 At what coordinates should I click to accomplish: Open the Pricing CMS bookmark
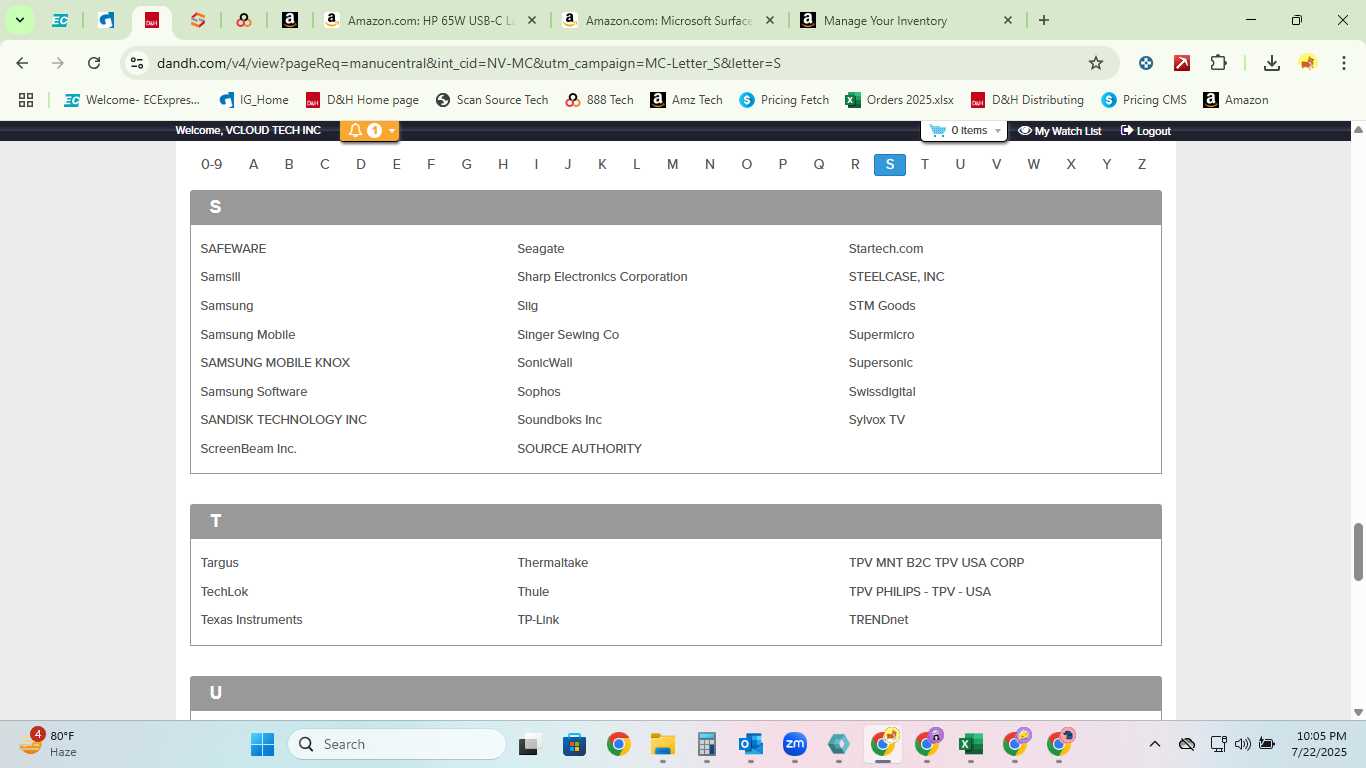click(x=1144, y=100)
